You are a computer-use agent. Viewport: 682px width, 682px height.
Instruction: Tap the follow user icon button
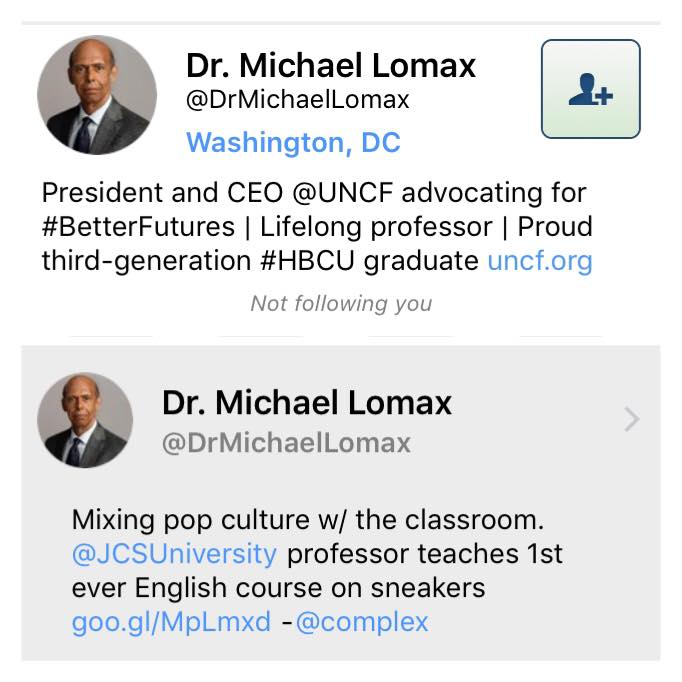coord(590,89)
